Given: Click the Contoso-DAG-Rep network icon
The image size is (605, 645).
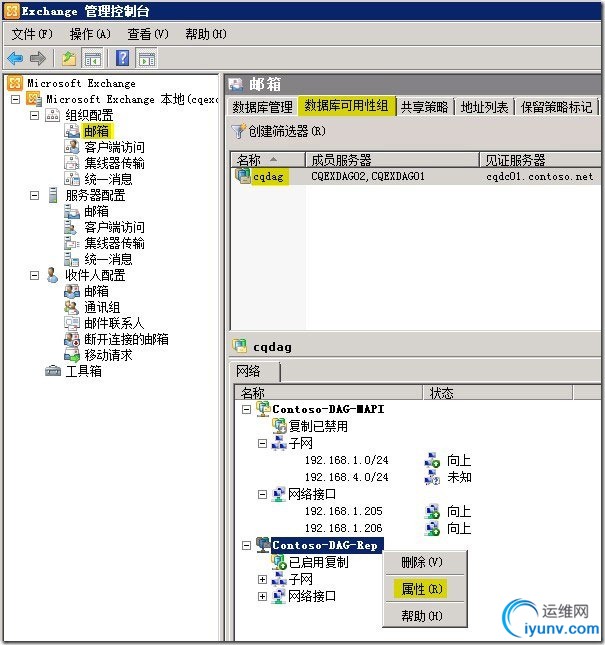Looking at the screenshot, I should click(263, 545).
